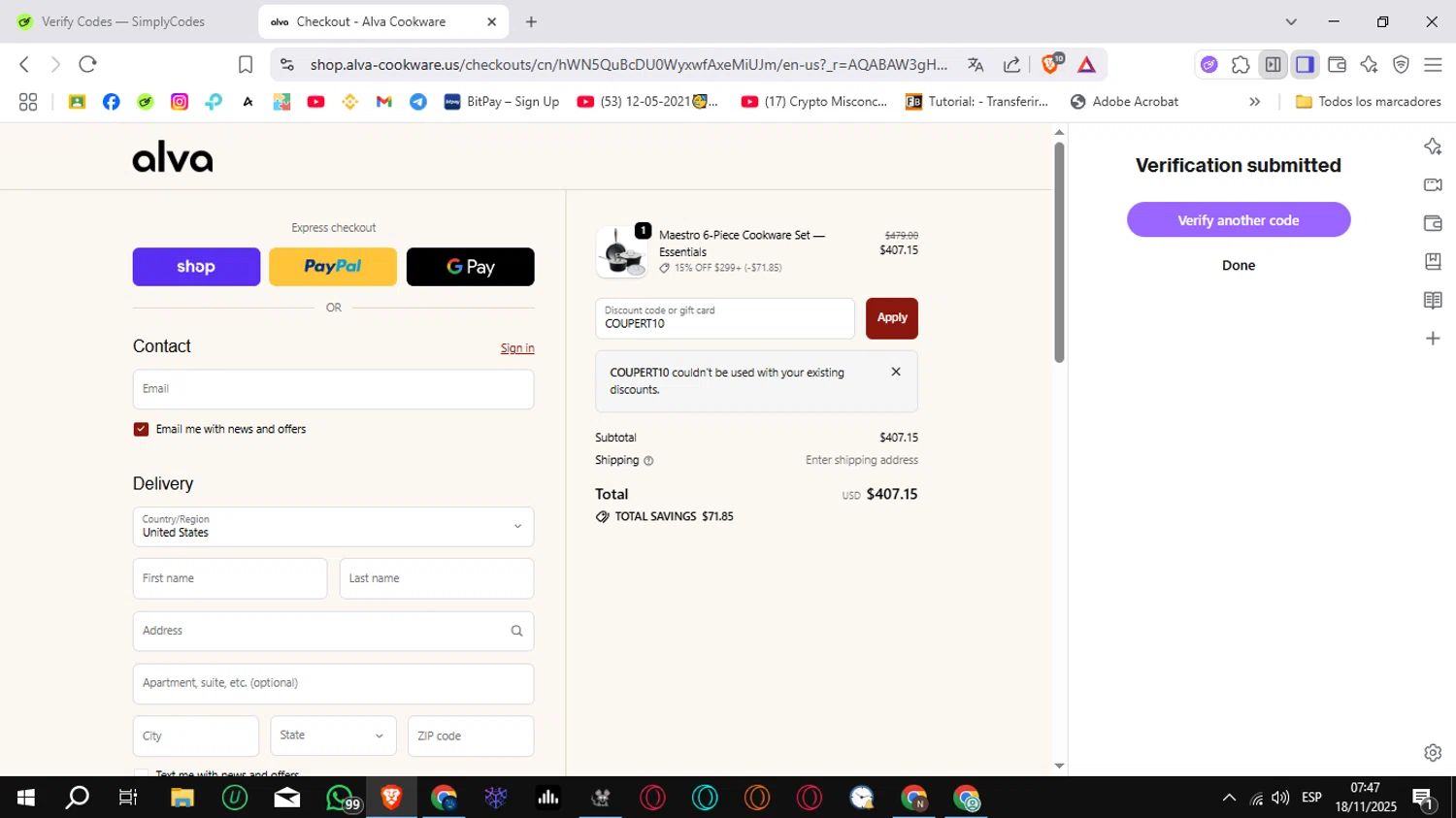Click Verify another code button

(1239, 220)
